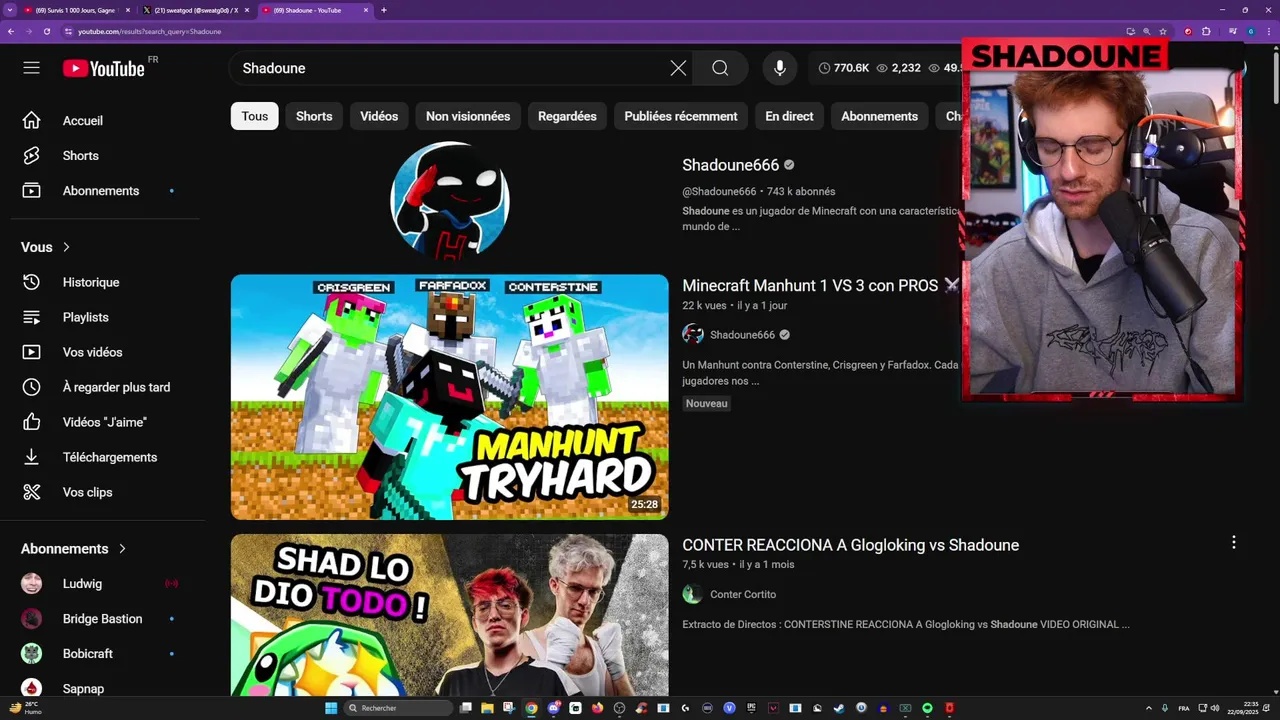The image size is (1280, 720).
Task: Go to the YouTube home logo
Action: tap(104, 68)
